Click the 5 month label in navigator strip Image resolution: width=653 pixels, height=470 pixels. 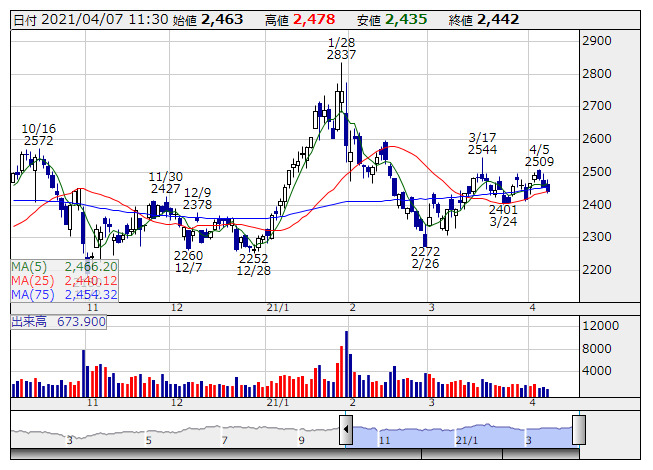pyautogui.click(x=149, y=440)
